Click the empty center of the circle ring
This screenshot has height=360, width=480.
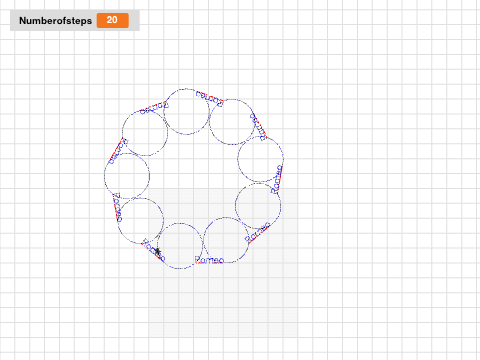pos(193,177)
